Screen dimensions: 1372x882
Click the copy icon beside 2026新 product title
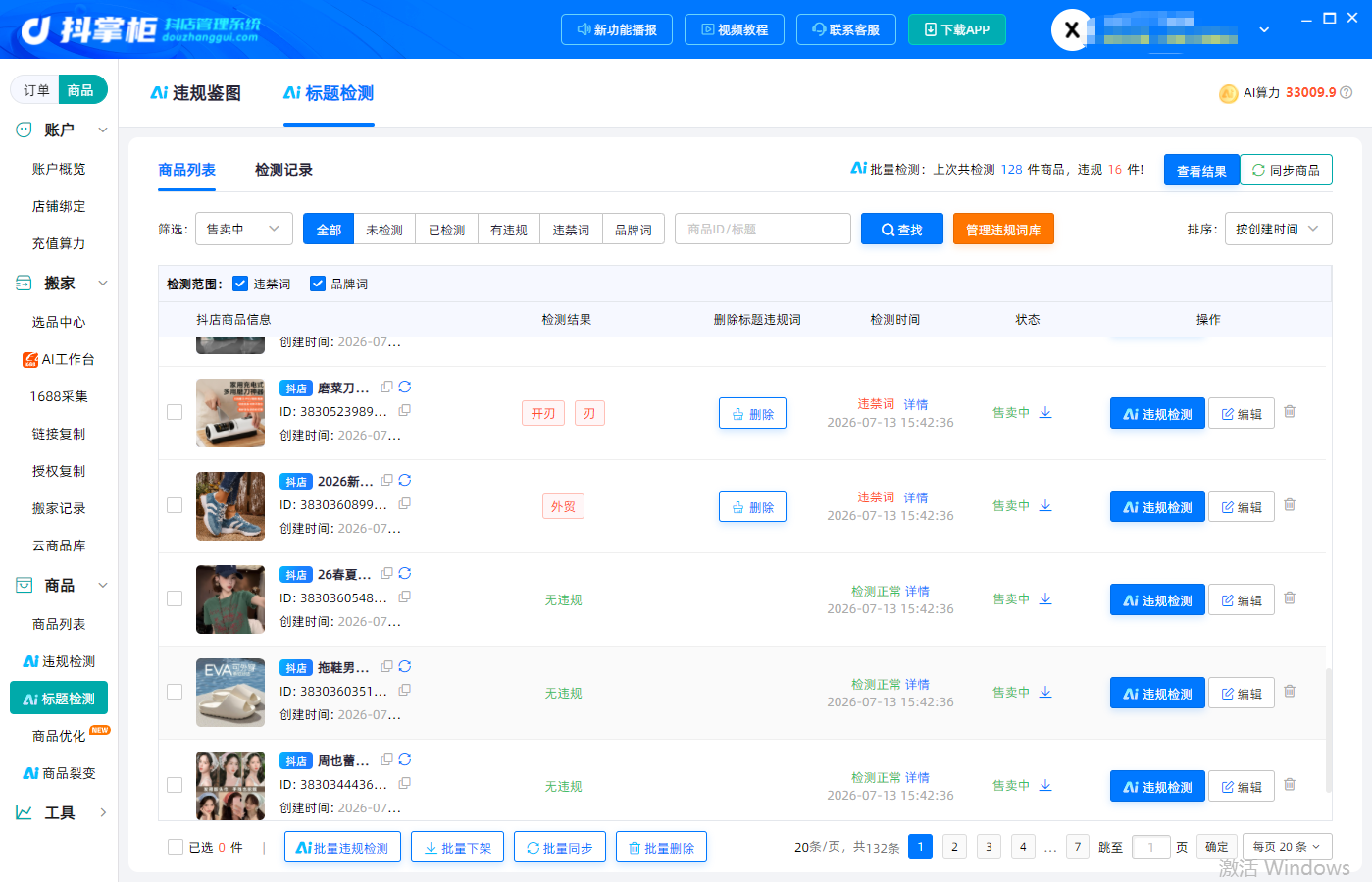click(x=387, y=480)
